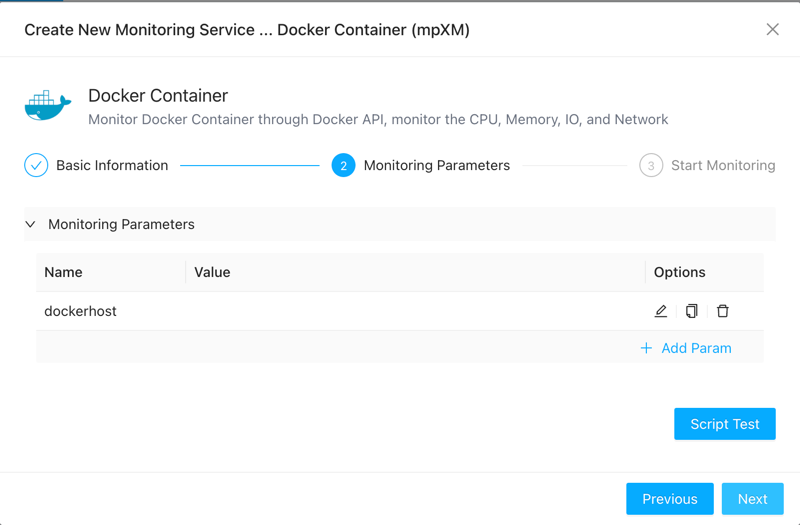This screenshot has height=525, width=800.
Task: Click the Monitoring Parameters panel header title
Action: point(121,224)
